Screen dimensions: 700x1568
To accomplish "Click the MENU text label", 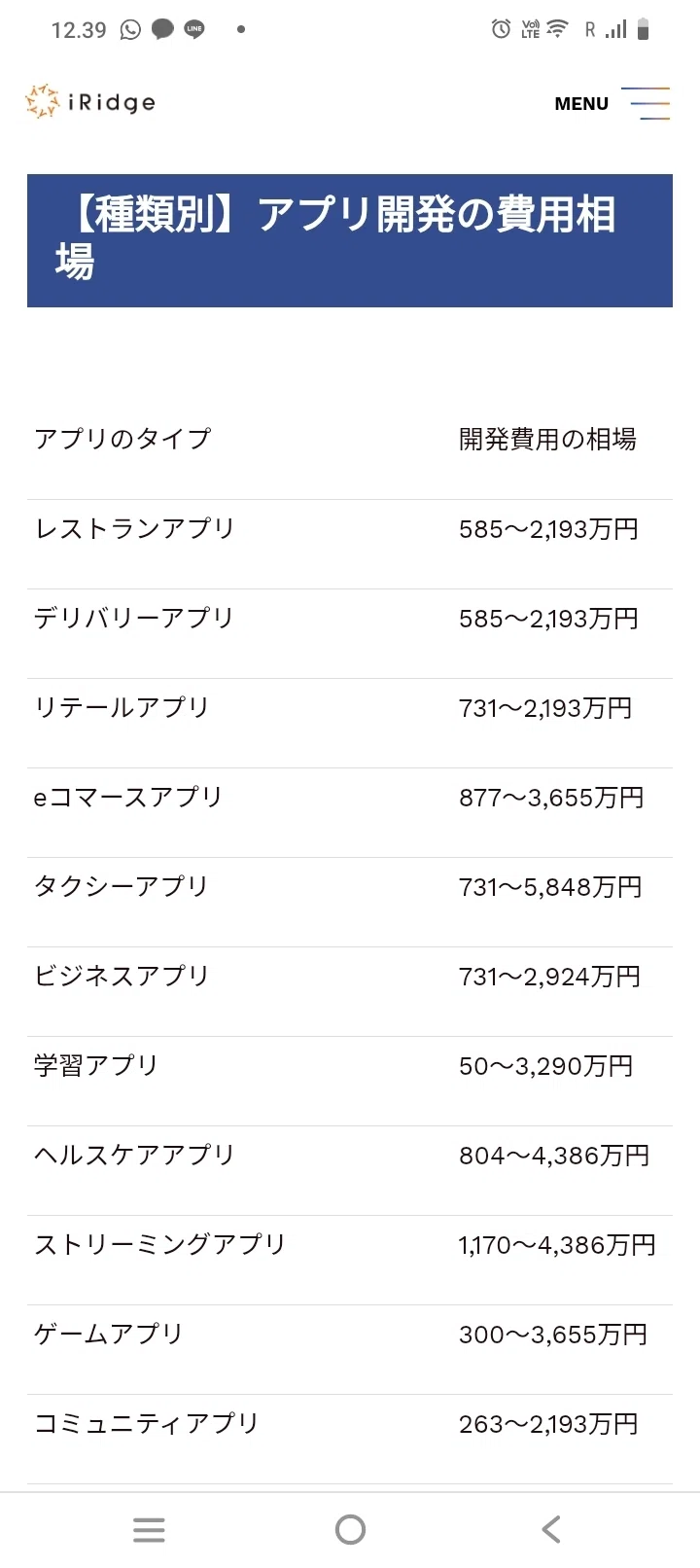I will coord(581,104).
